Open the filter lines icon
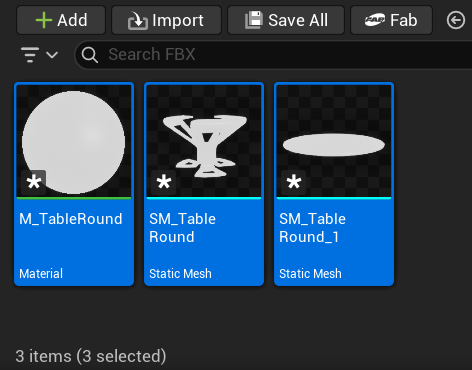Image resolution: width=472 pixels, height=370 pixels. [x=30, y=54]
